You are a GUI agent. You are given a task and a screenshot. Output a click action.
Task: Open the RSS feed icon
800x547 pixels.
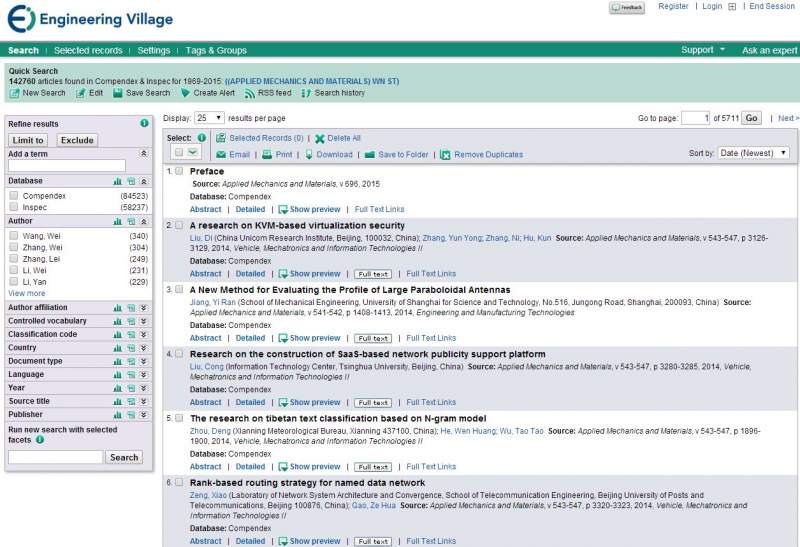249,93
